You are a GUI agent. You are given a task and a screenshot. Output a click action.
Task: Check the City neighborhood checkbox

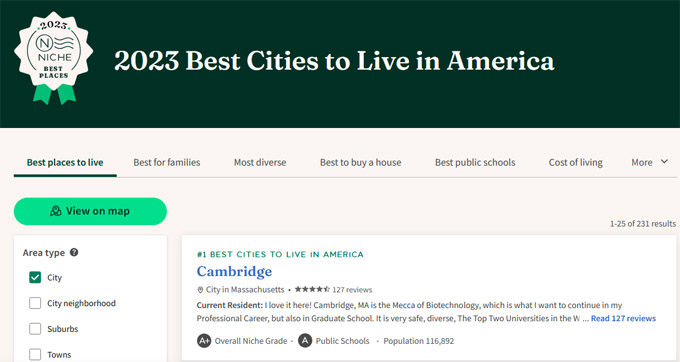coord(35,303)
